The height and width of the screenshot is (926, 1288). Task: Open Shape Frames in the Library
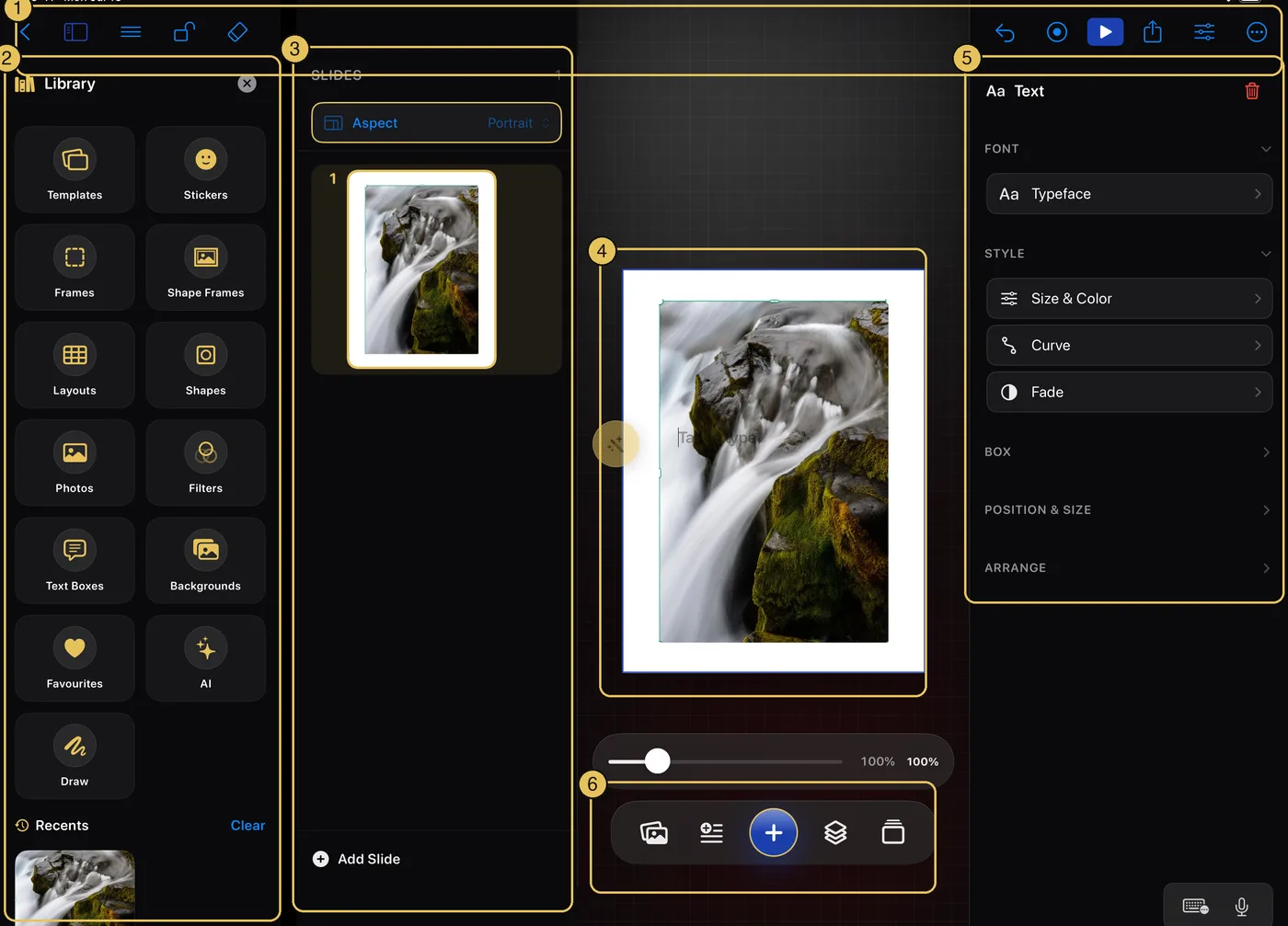point(205,268)
